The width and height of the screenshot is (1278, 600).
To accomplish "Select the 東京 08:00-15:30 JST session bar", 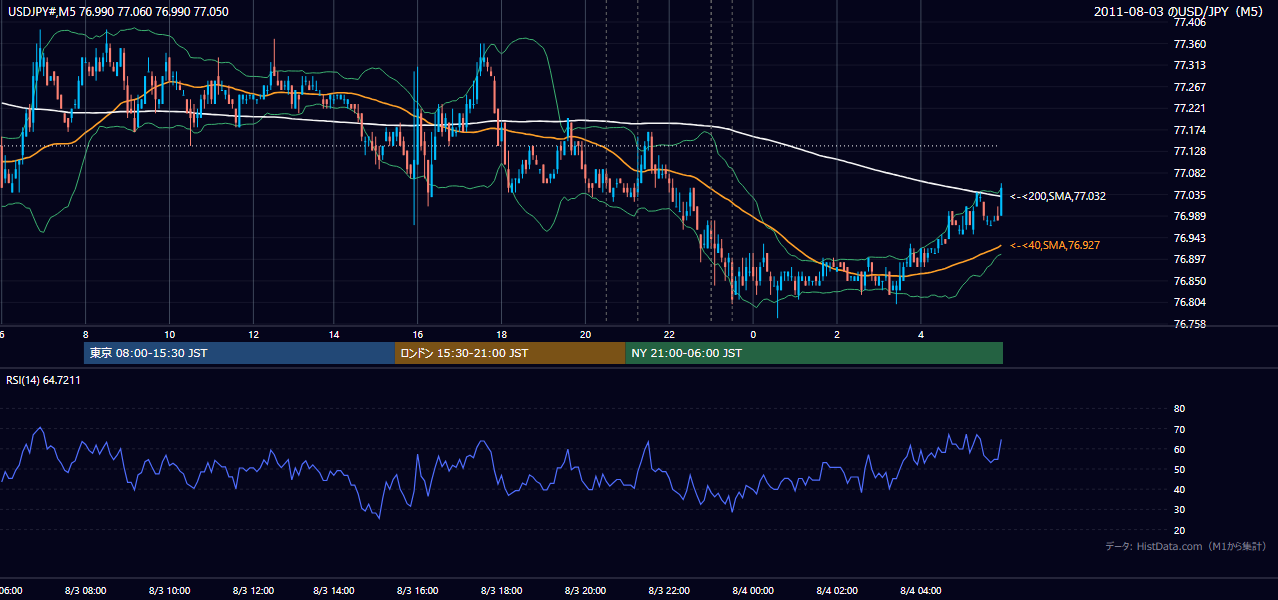I will (x=240, y=353).
